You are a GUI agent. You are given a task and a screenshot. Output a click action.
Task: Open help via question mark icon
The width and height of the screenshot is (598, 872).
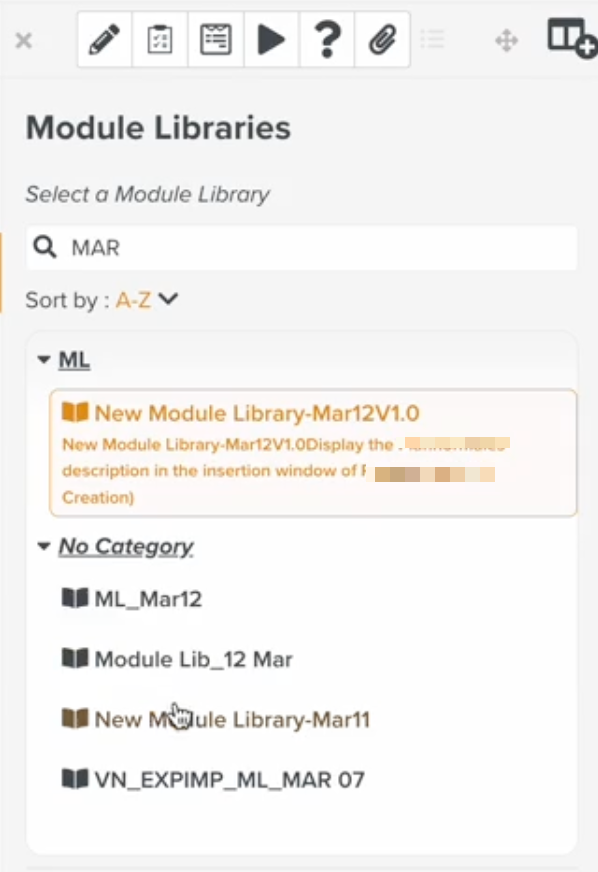(327, 39)
